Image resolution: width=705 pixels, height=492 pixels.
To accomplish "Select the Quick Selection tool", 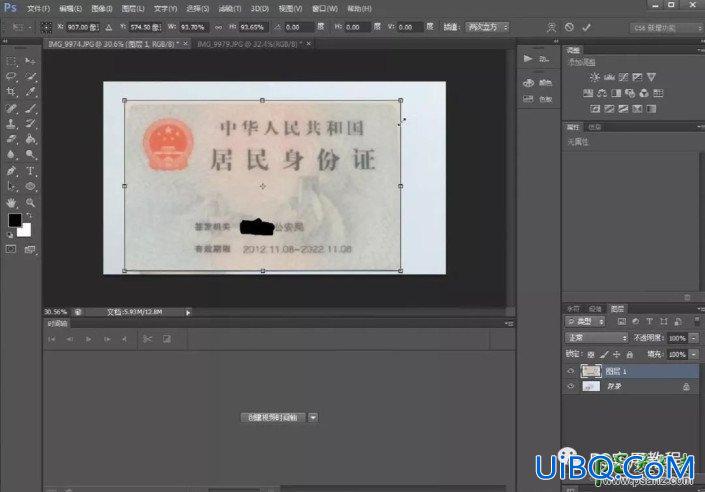I will [x=30, y=76].
